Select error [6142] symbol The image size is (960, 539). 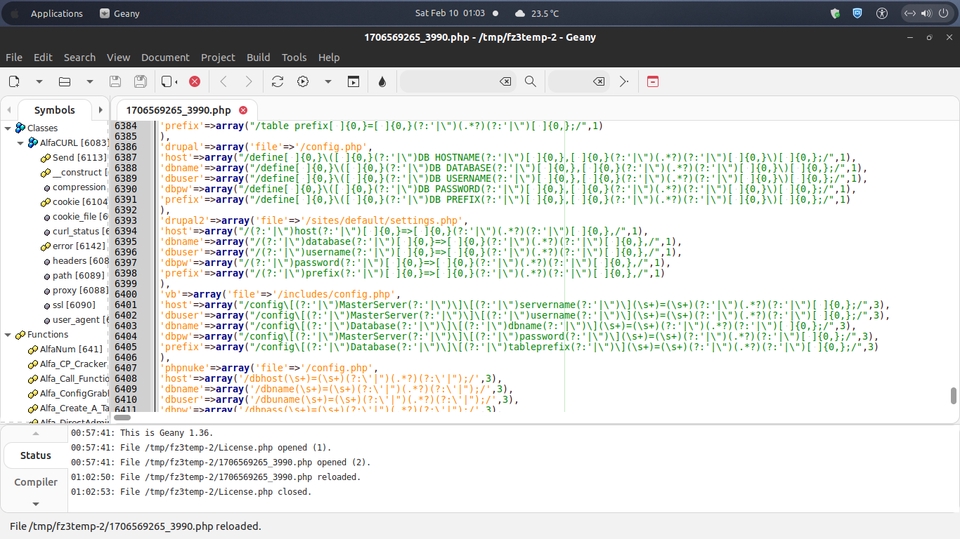[79, 246]
